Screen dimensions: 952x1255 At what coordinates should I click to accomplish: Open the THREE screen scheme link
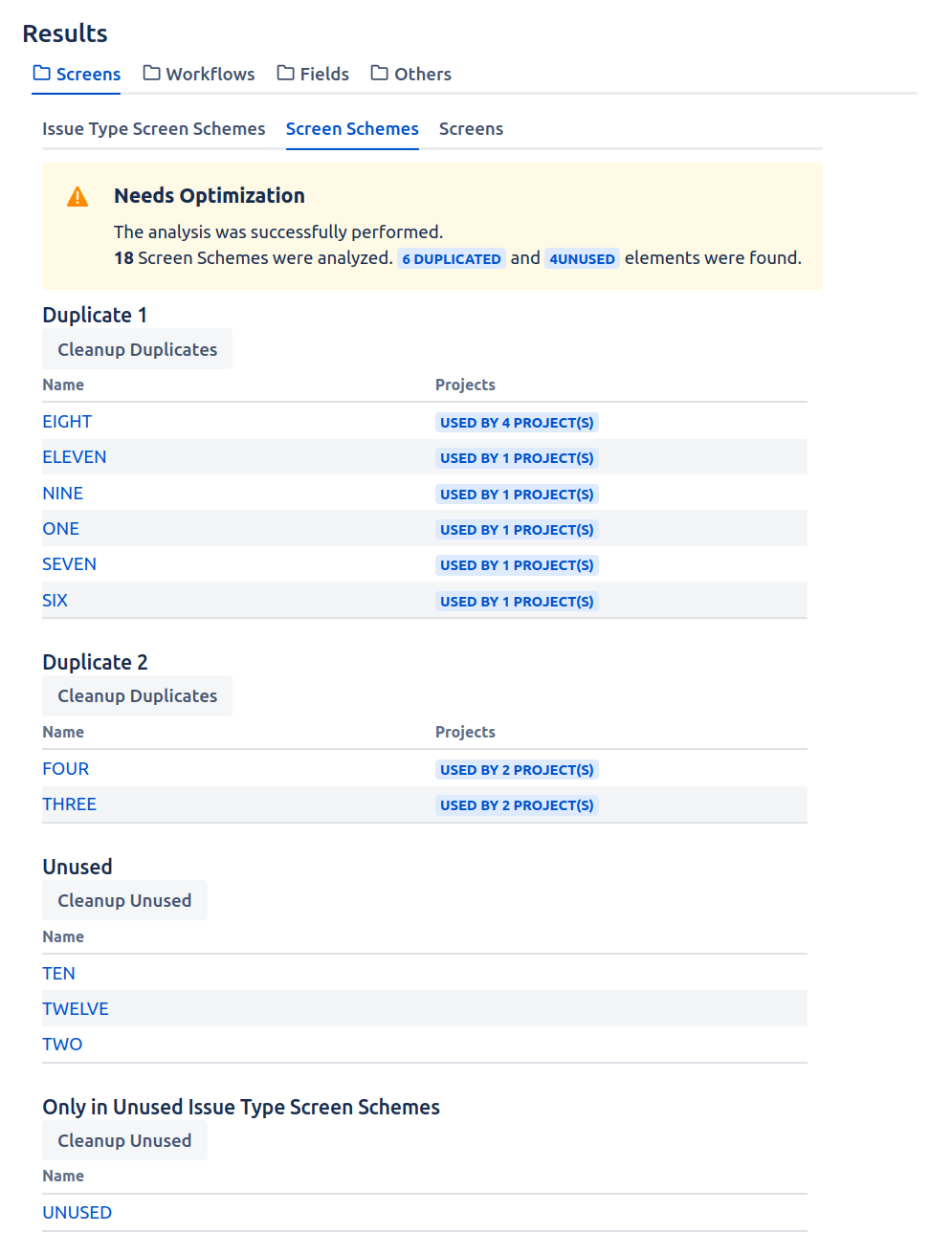[69, 804]
